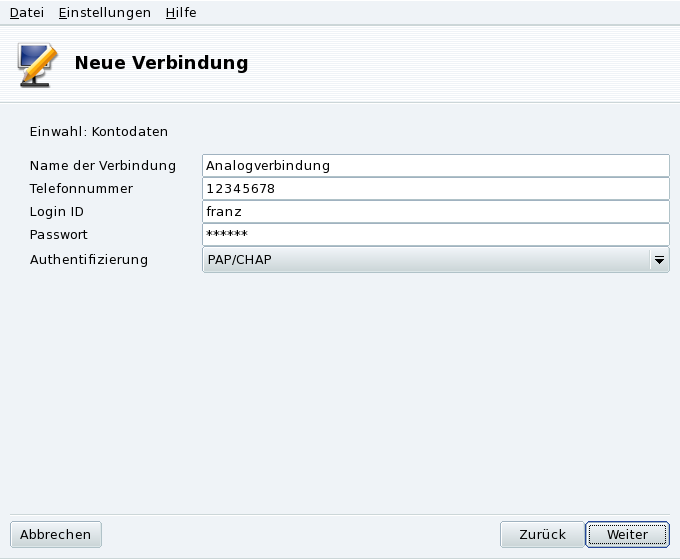
Task: Go back with the Zurück button
Action: pos(541,534)
